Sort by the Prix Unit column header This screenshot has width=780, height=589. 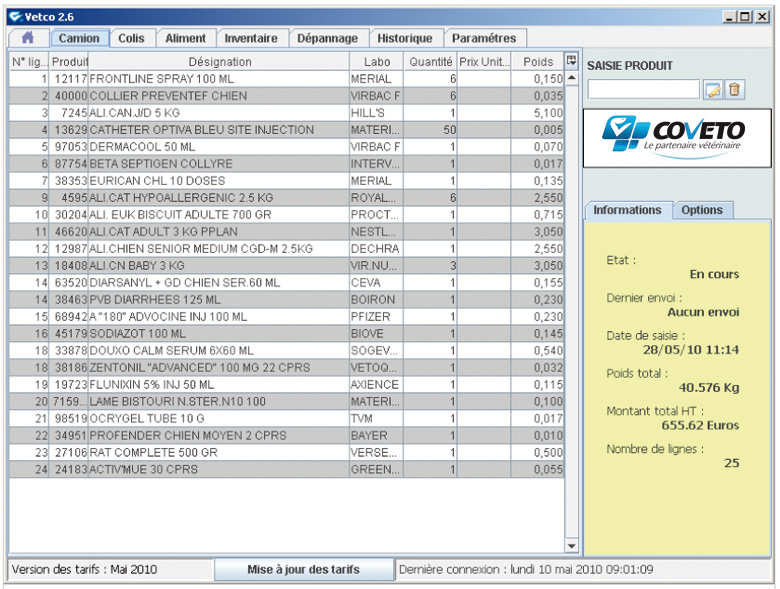tap(484, 62)
